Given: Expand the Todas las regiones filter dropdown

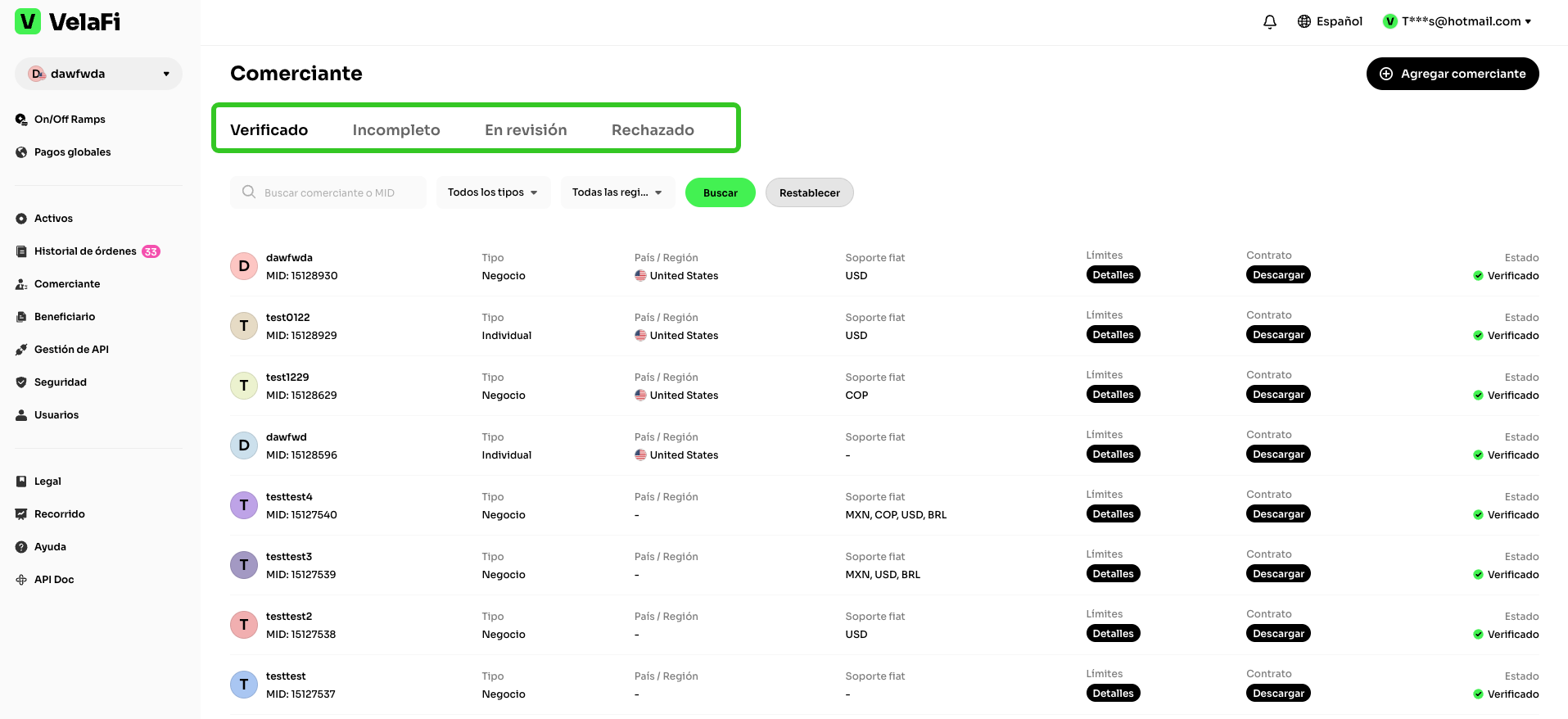Looking at the screenshot, I should [617, 192].
